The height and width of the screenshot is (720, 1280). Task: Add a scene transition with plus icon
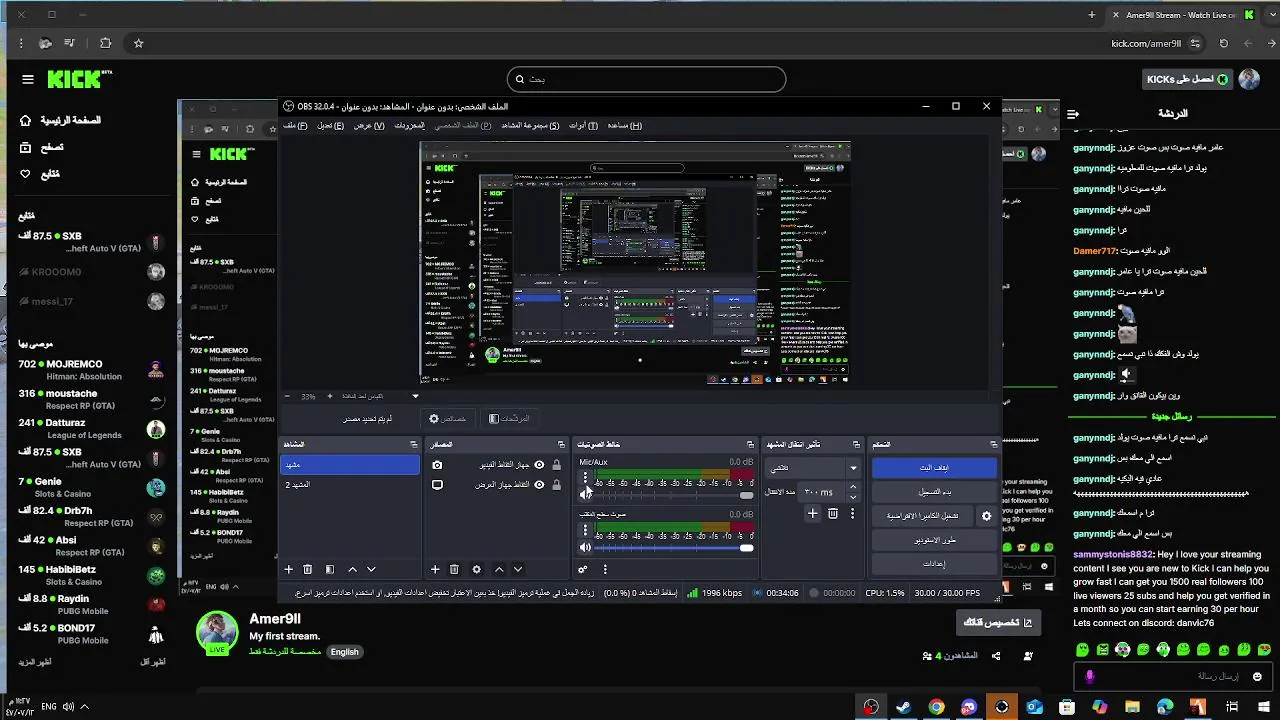coord(813,513)
